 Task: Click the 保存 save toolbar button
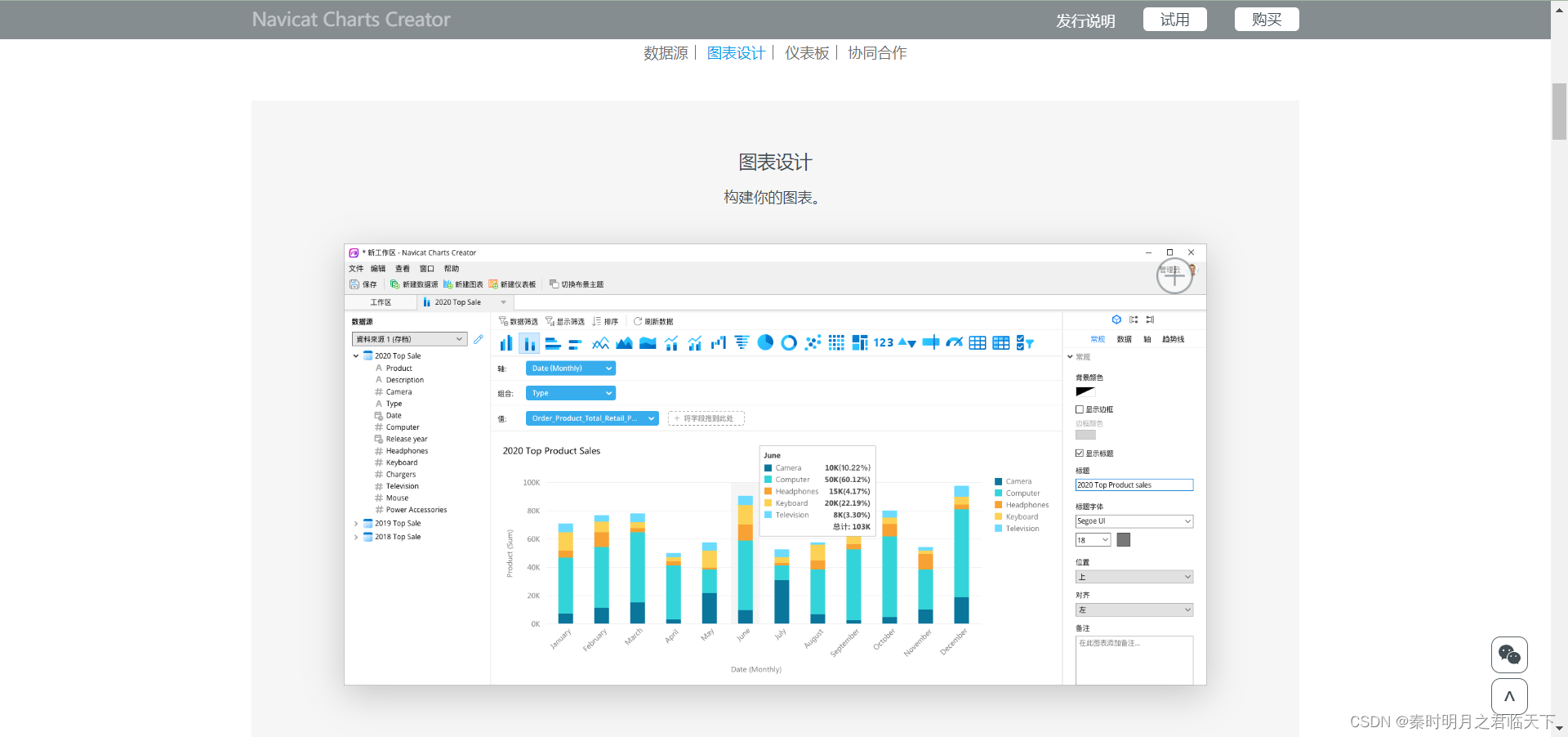pos(363,284)
